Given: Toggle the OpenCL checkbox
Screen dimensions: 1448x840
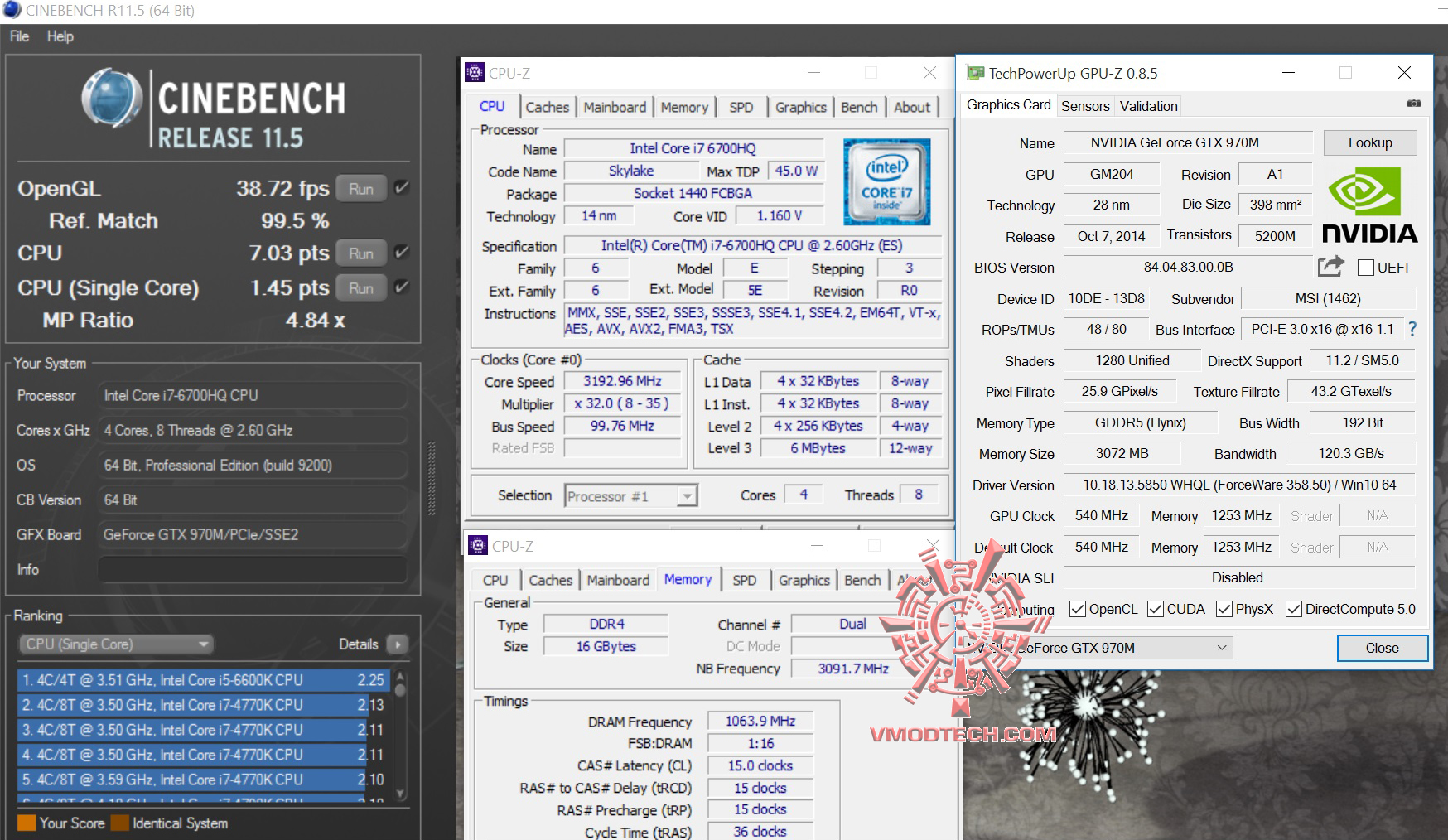Looking at the screenshot, I should click(1078, 609).
